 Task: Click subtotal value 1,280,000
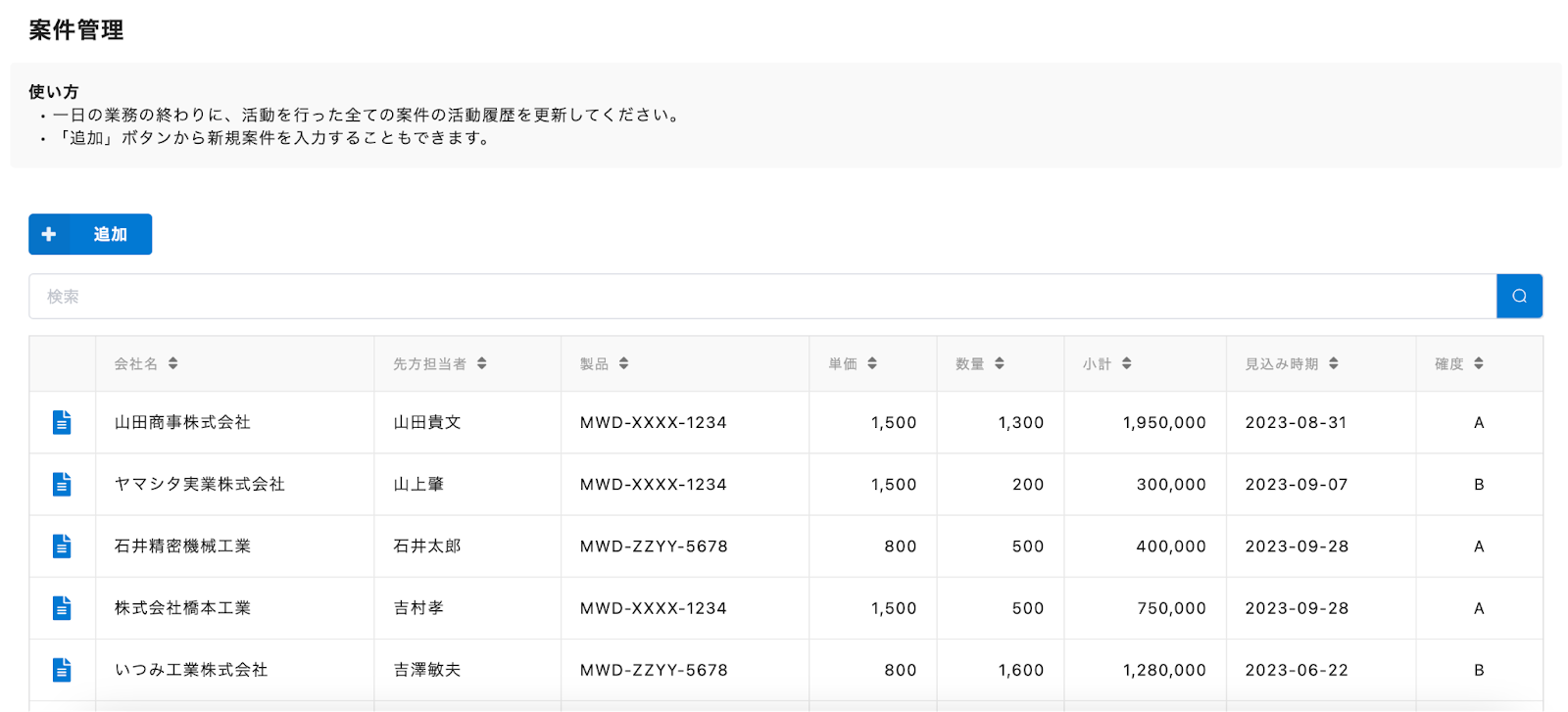tap(1164, 669)
